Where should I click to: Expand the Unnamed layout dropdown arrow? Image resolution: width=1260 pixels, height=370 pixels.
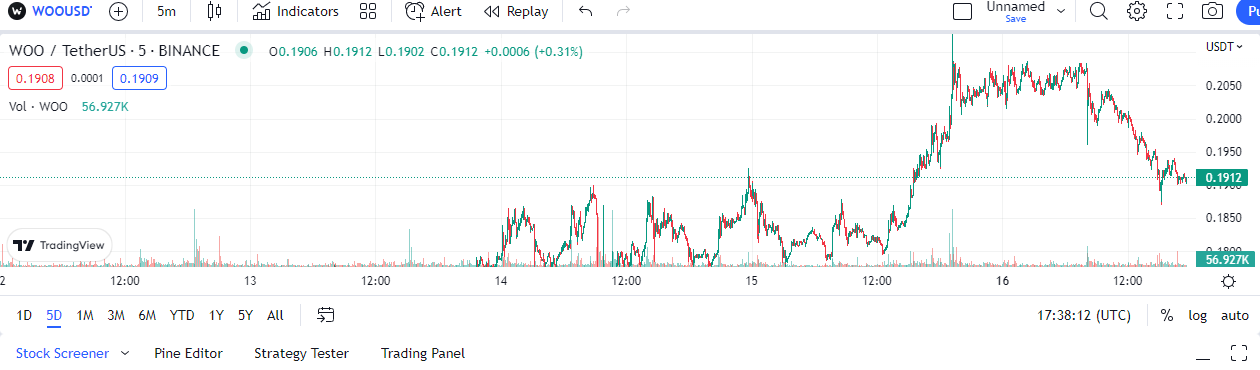coord(1061,12)
